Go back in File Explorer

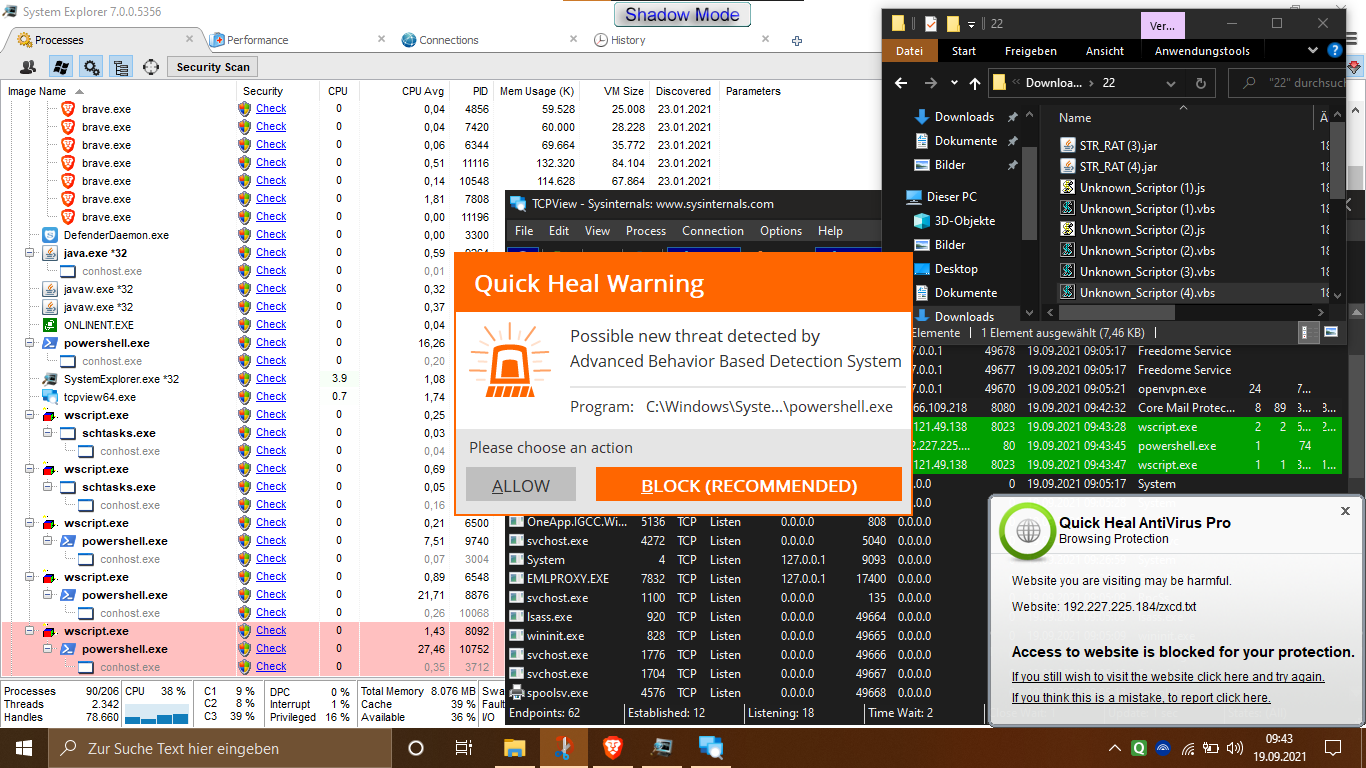[x=901, y=83]
